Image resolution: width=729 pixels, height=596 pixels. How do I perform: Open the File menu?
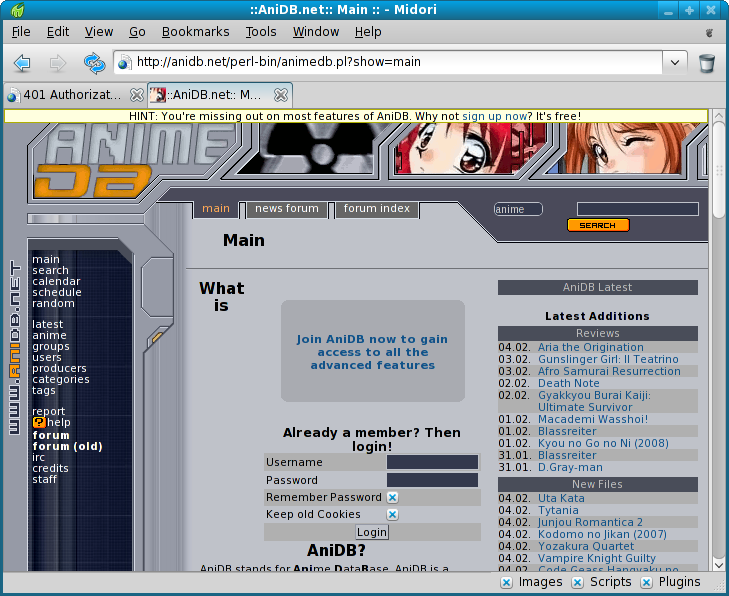click(21, 32)
